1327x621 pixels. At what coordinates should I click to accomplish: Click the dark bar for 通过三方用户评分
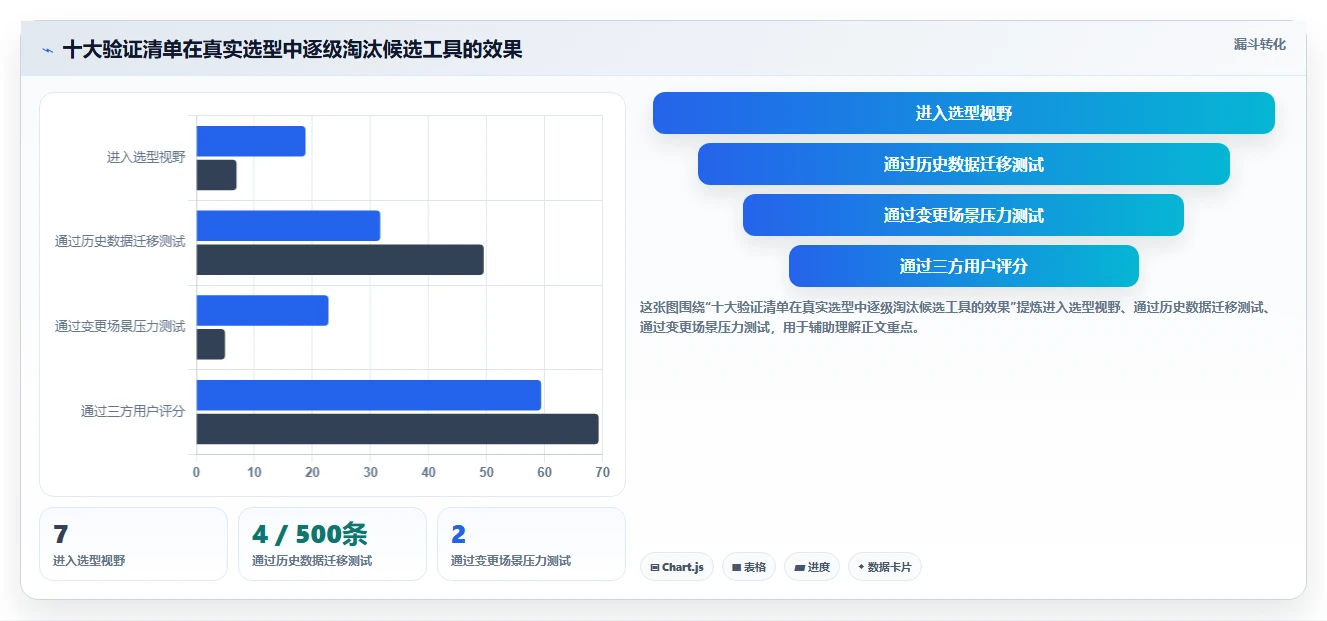(398, 429)
